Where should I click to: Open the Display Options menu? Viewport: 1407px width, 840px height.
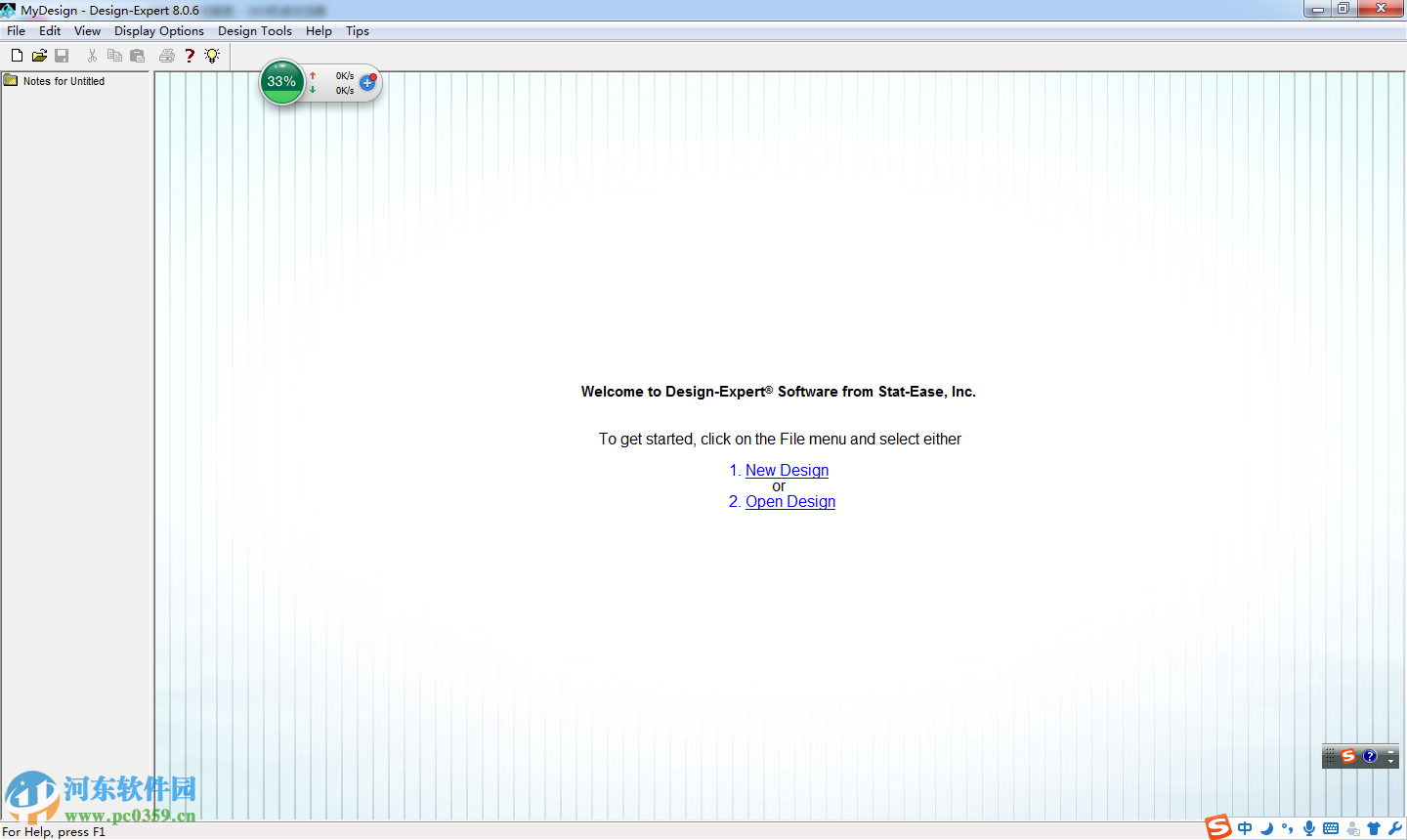159,31
